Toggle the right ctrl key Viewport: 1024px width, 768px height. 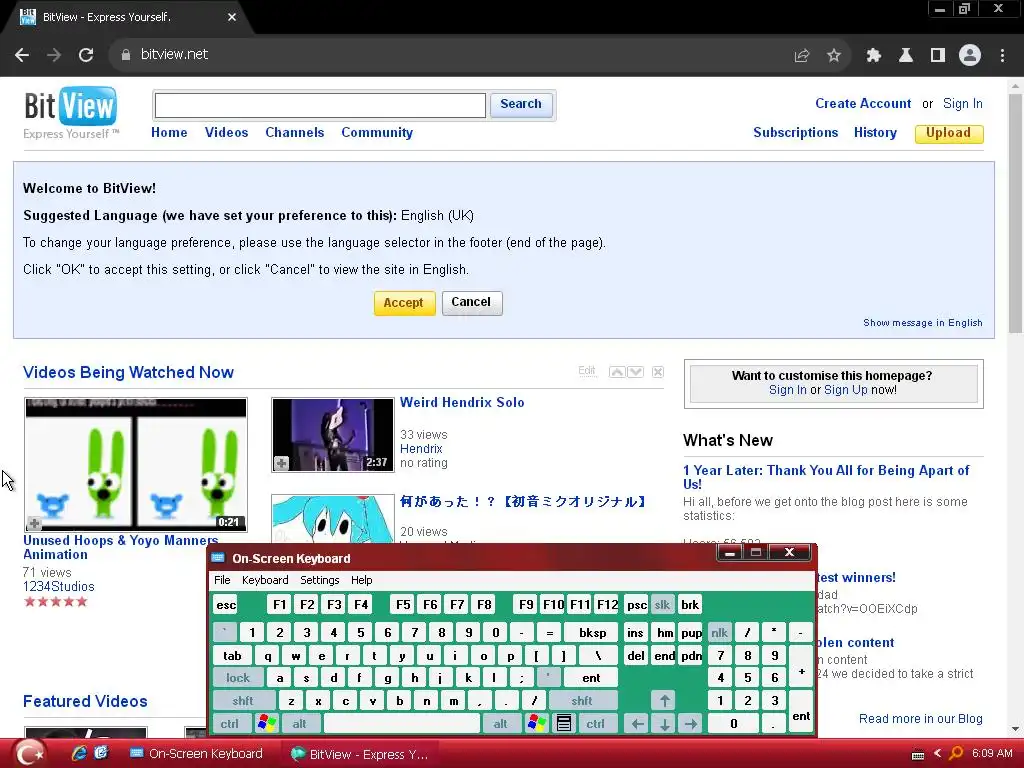[595, 724]
